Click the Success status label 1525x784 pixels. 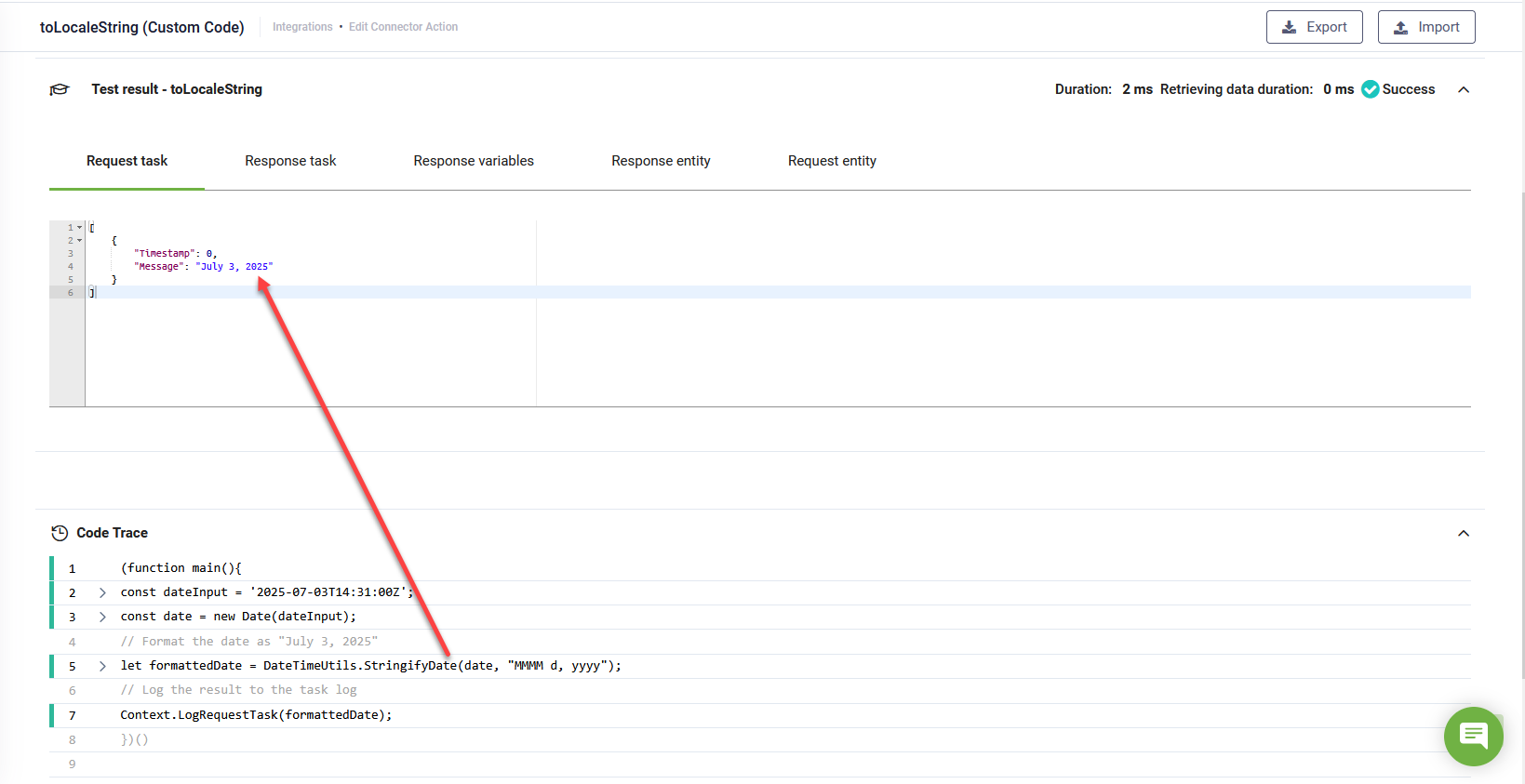click(x=1408, y=89)
